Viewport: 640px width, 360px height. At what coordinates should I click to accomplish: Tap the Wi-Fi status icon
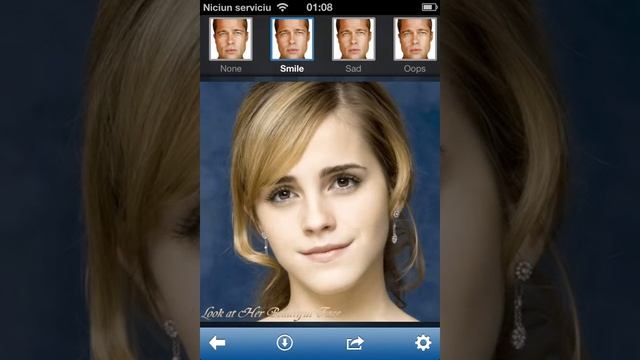tap(282, 7)
